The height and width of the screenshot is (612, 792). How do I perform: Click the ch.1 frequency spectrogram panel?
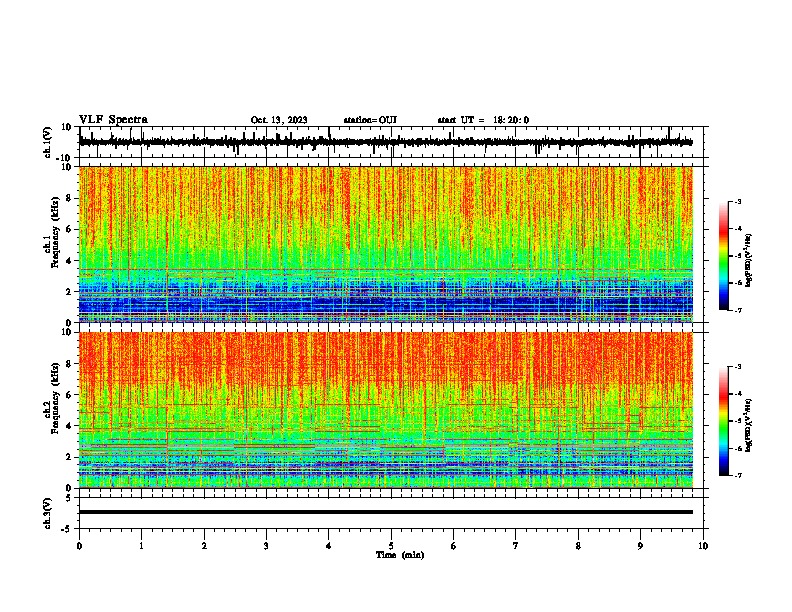[386, 244]
